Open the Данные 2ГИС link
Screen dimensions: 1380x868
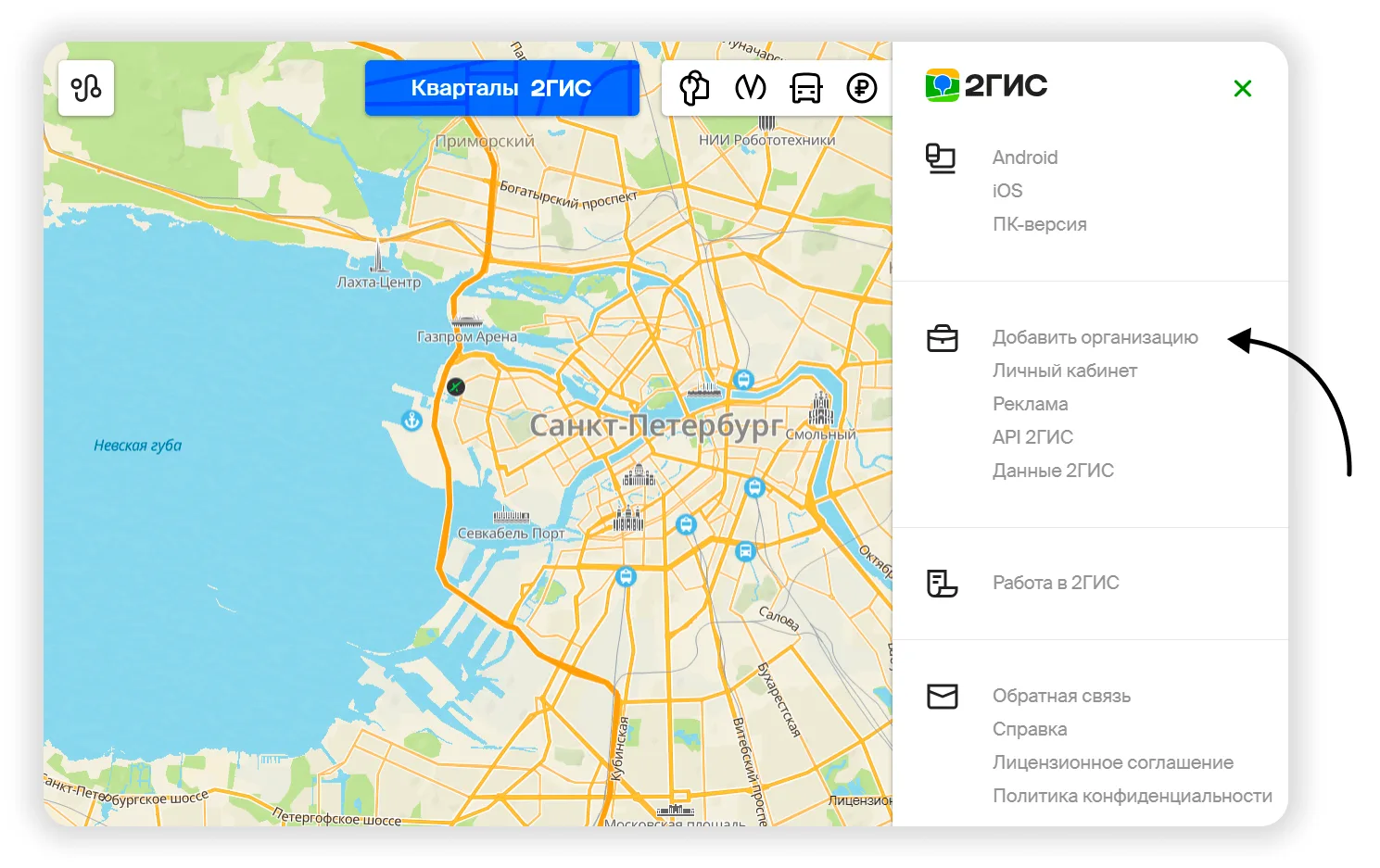(1053, 471)
